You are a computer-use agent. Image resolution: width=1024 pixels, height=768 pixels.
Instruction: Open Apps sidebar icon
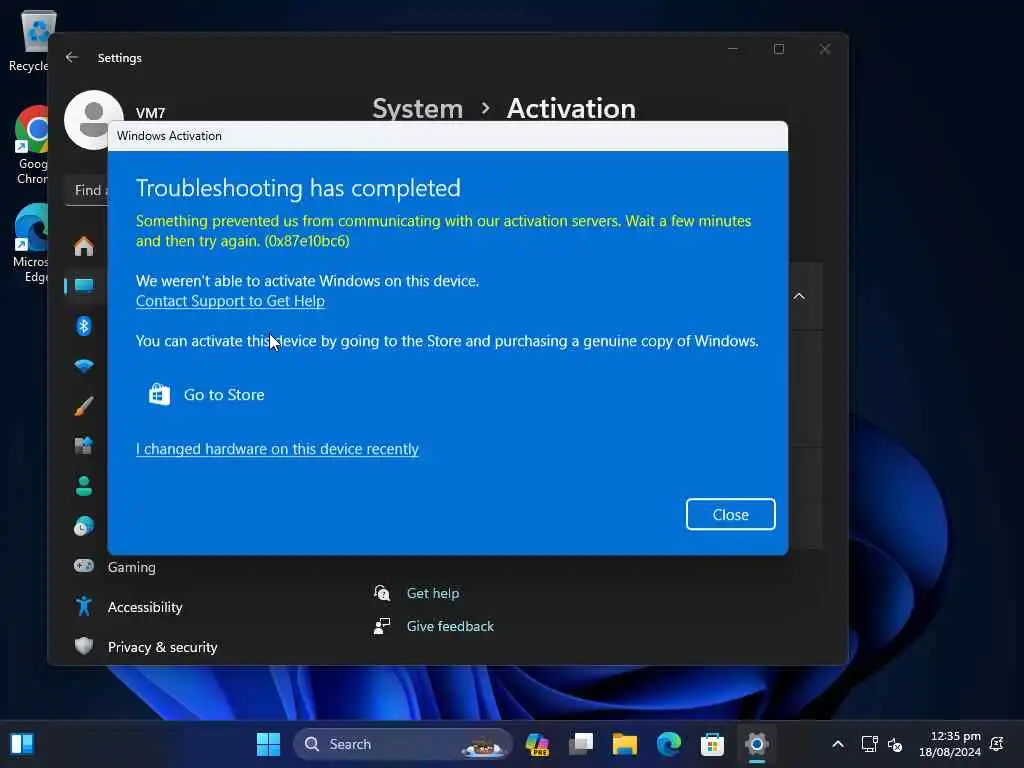pos(84,446)
